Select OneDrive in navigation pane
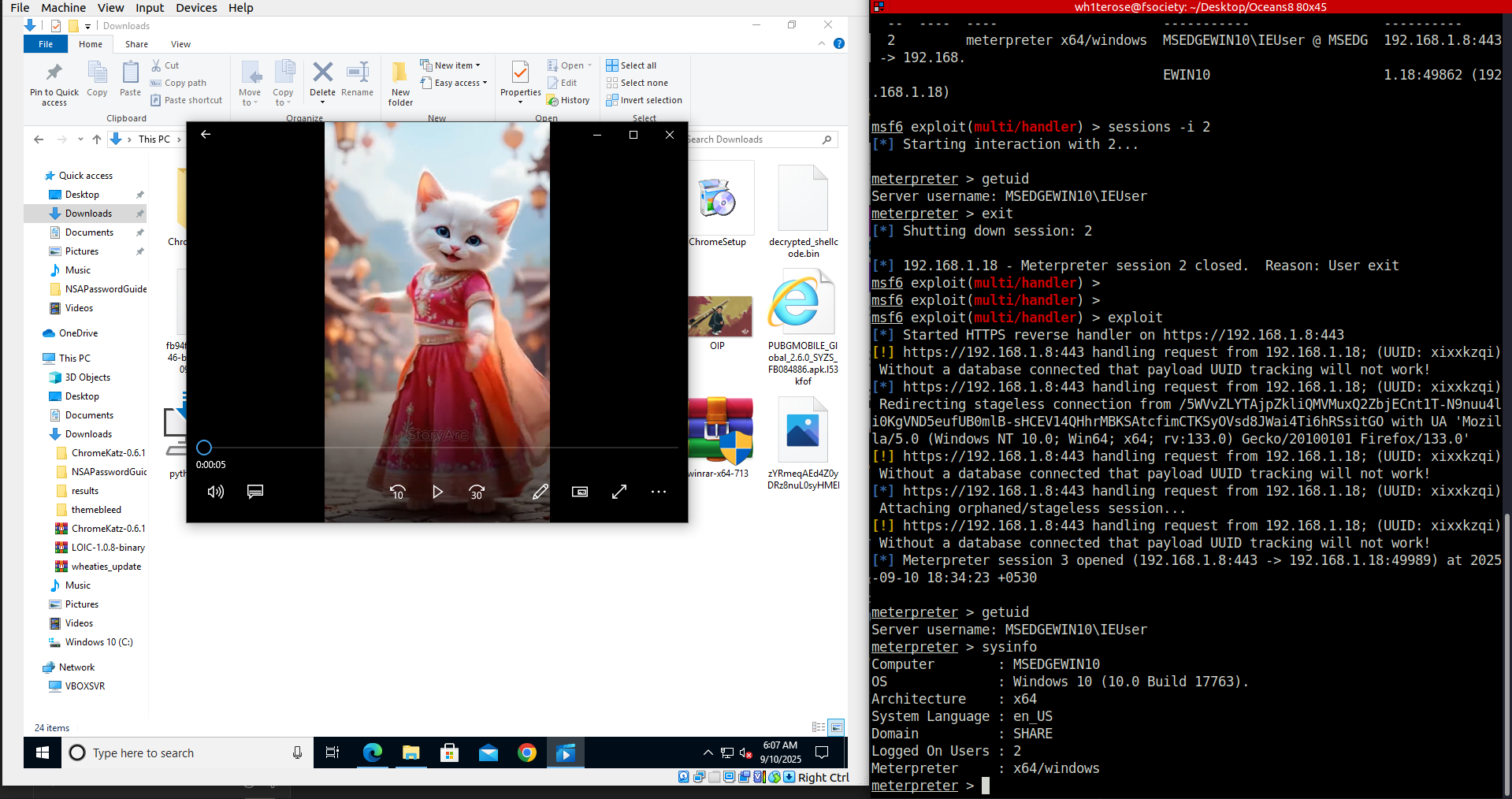The width and height of the screenshot is (1512, 799). point(78,333)
